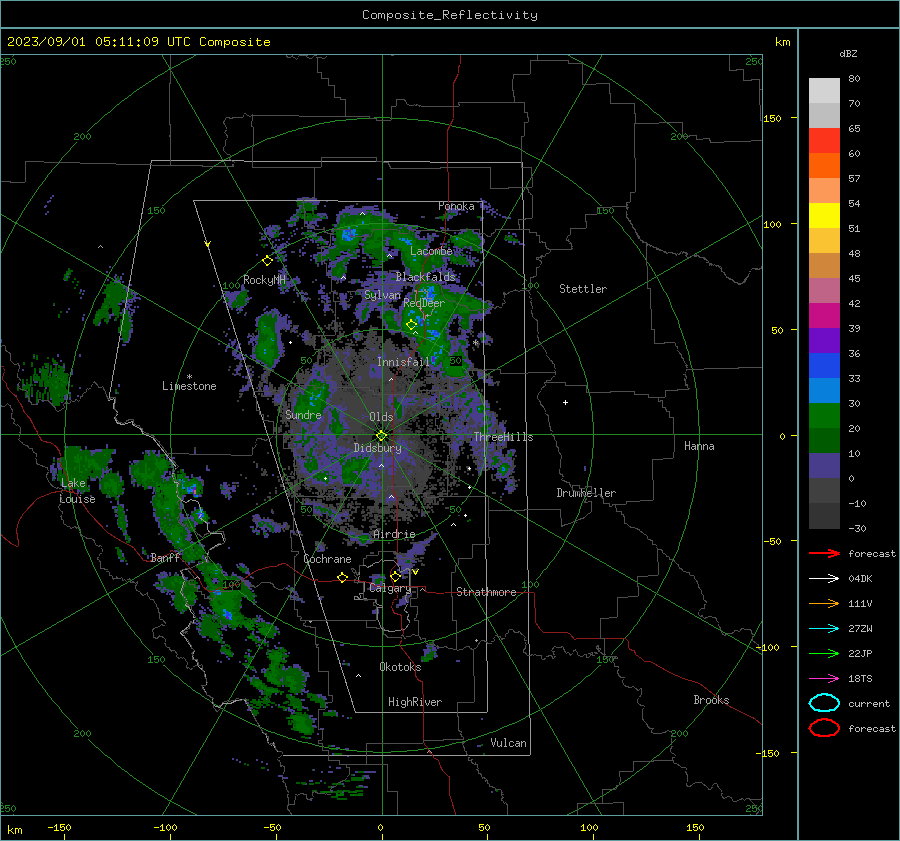The height and width of the screenshot is (841, 900).
Task: Select the bright yellow 51-54 dBZ swatch
Action: click(x=824, y=216)
